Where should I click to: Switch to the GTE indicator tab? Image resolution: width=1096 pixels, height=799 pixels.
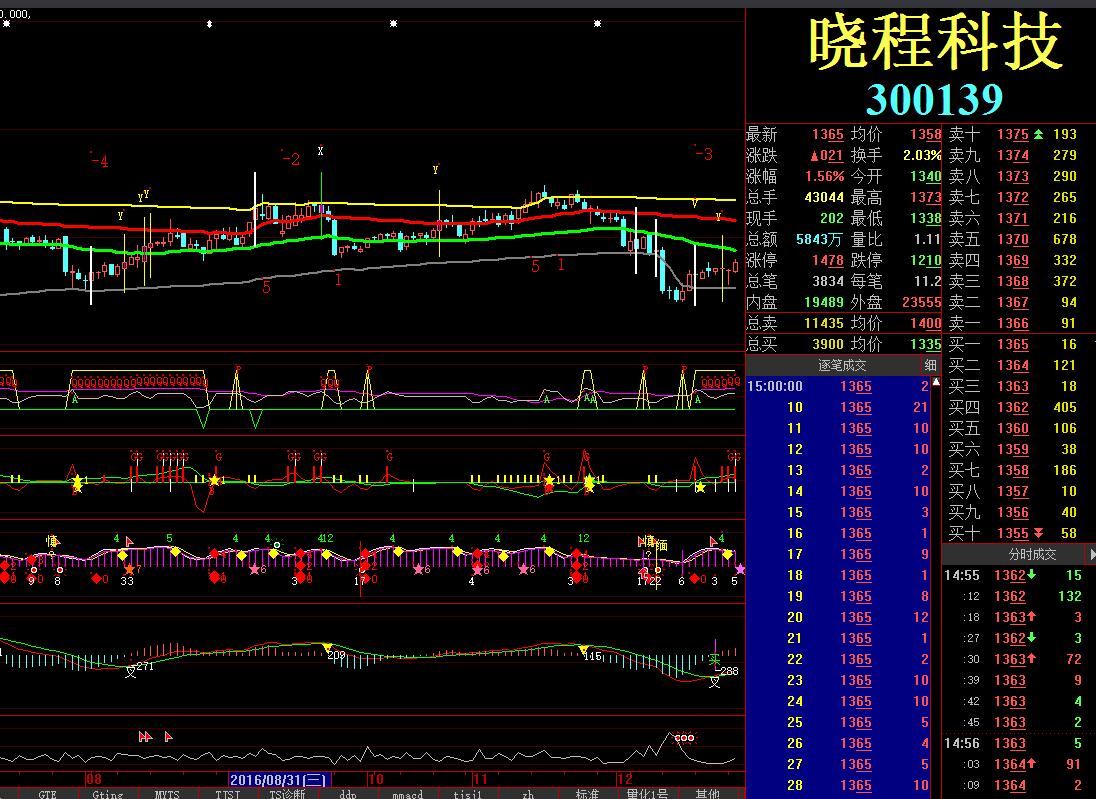point(48,794)
